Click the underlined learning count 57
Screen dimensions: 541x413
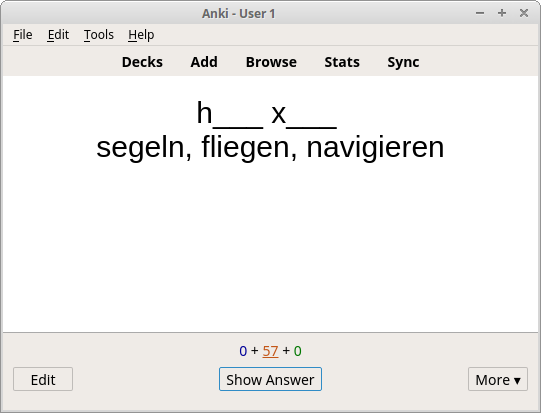click(x=270, y=351)
